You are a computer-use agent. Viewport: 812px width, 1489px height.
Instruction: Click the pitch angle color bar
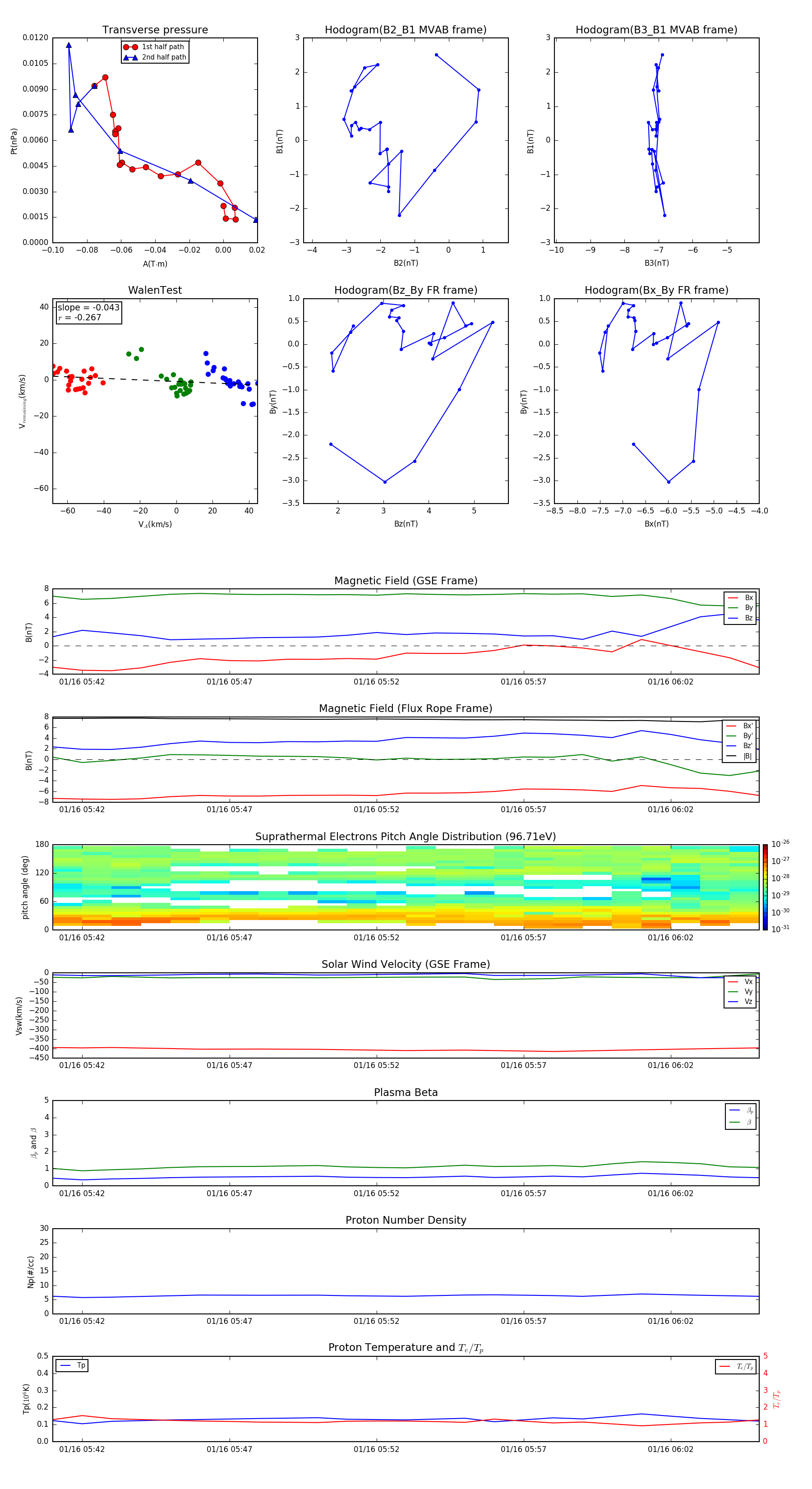765,887
